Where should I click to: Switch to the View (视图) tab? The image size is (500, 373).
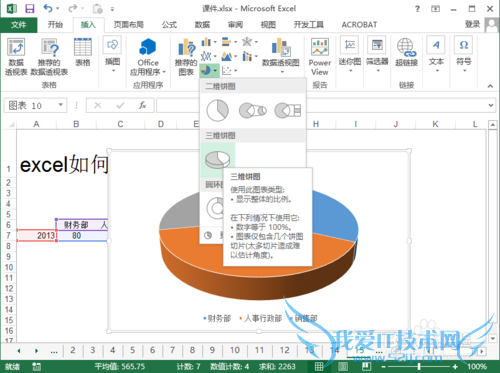[268, 25]
